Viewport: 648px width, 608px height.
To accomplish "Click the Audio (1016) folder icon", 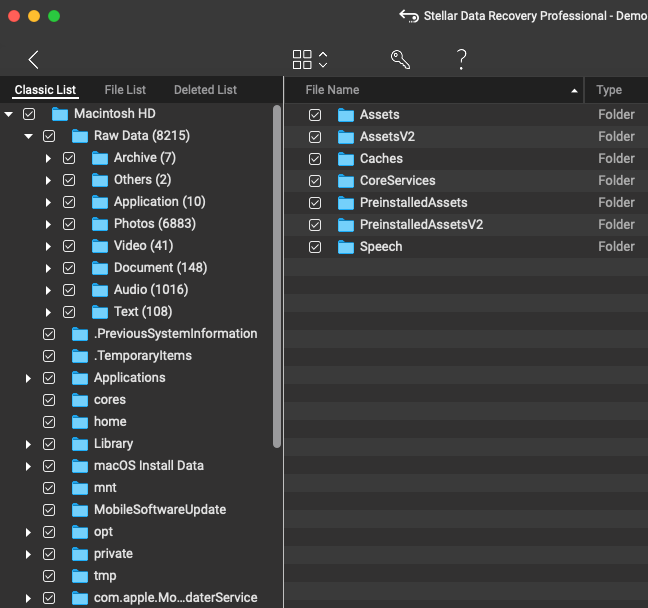I will click(x=100, y=290).
